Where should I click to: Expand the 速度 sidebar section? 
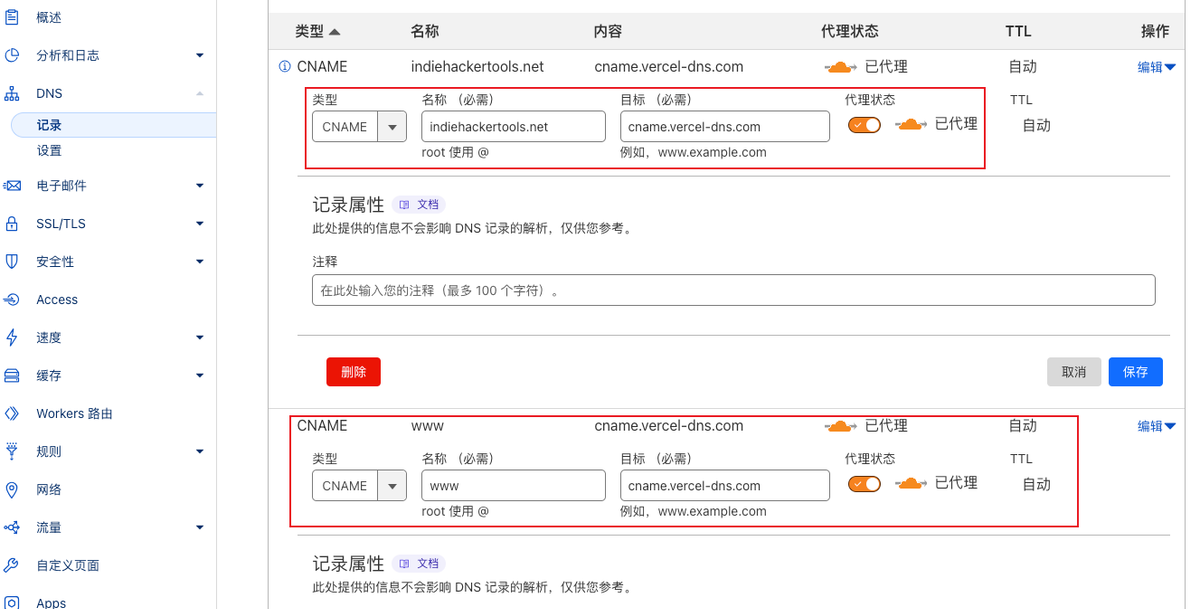pos(200,337)
